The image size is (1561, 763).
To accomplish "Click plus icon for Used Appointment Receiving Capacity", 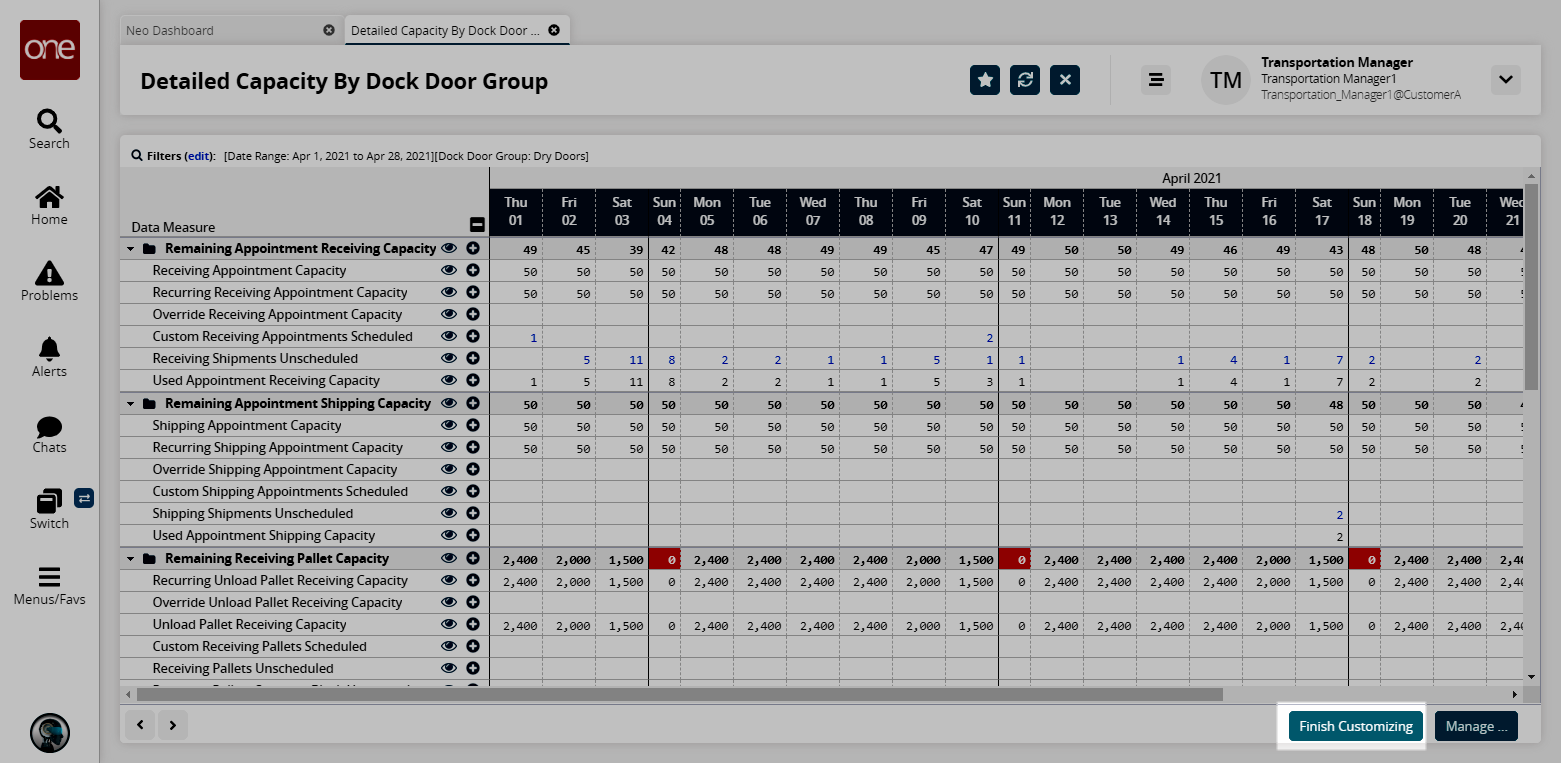I will point(473,380).
